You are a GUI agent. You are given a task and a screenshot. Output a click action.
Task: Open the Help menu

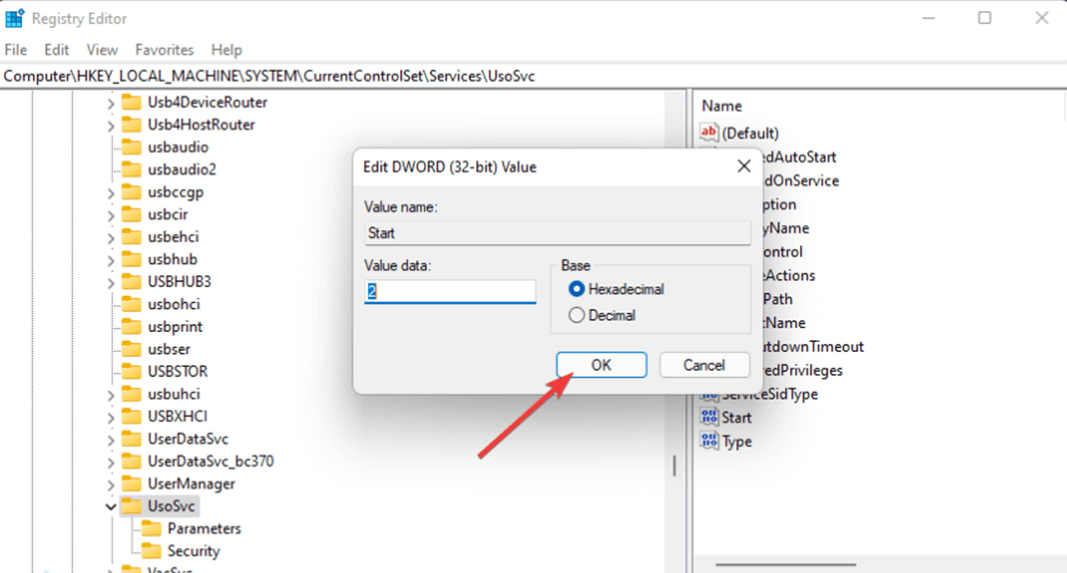226,50
